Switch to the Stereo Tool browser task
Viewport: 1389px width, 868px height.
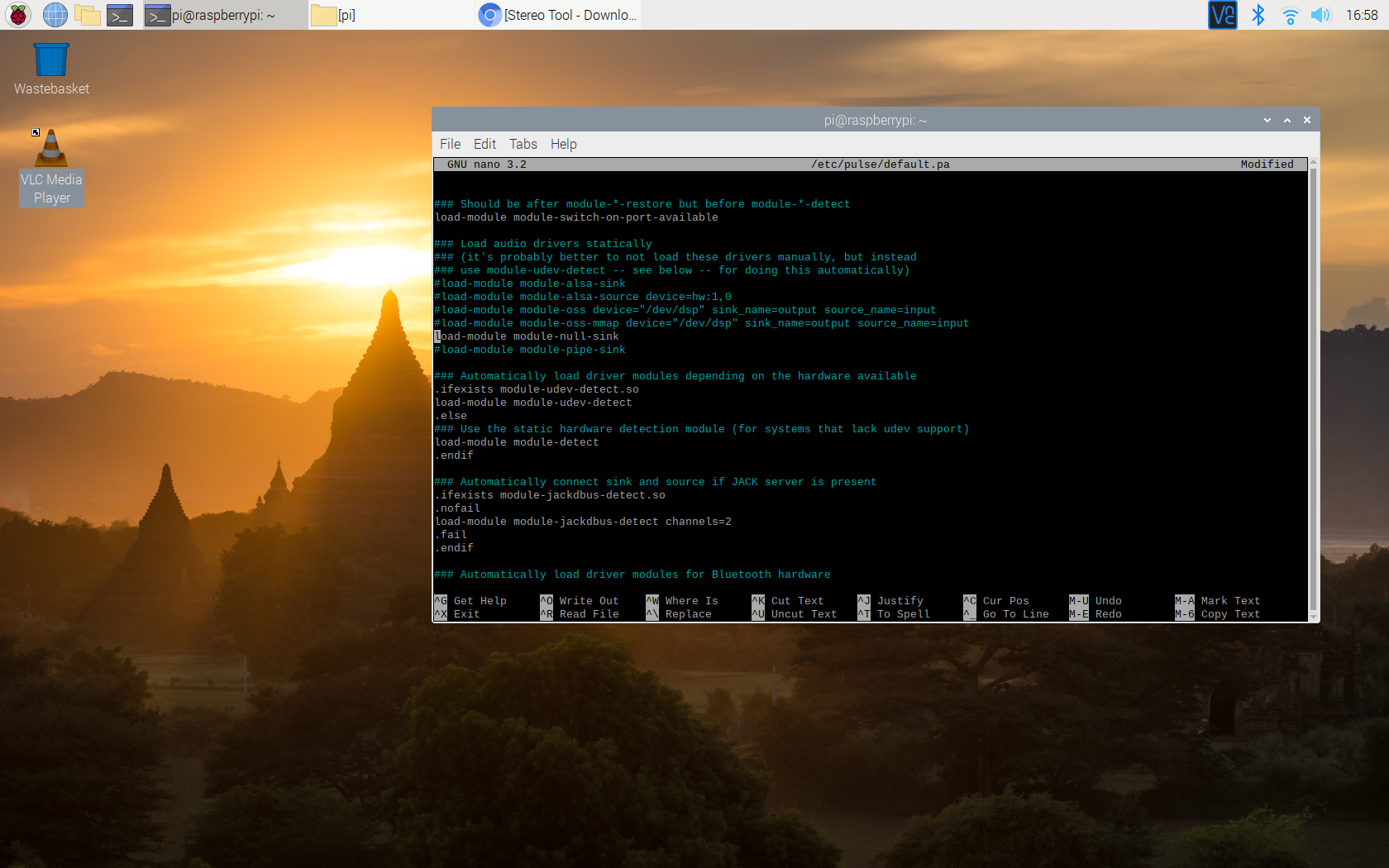pos(557,15)
